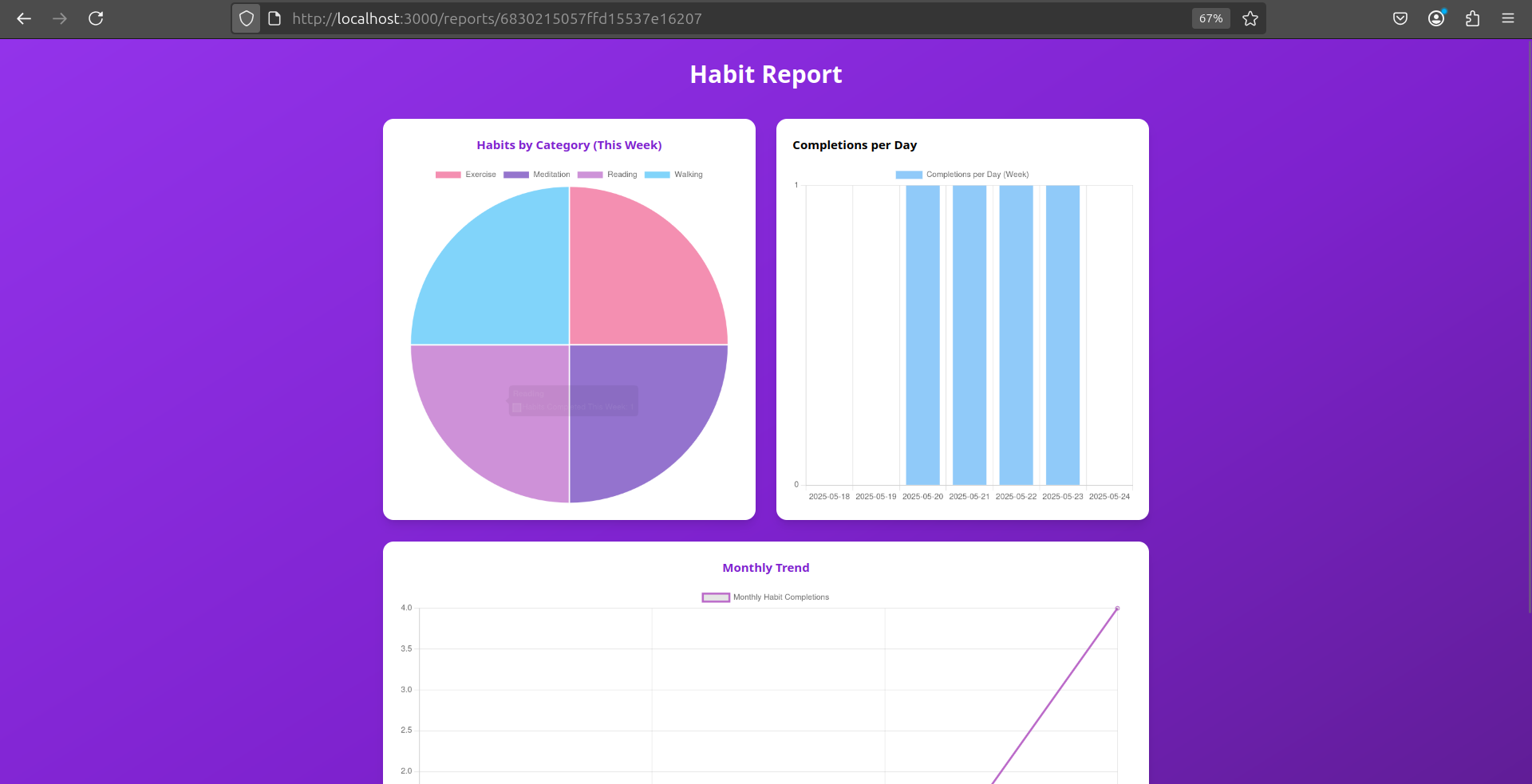Open the extensions puzzle icon

[1472, 18]
